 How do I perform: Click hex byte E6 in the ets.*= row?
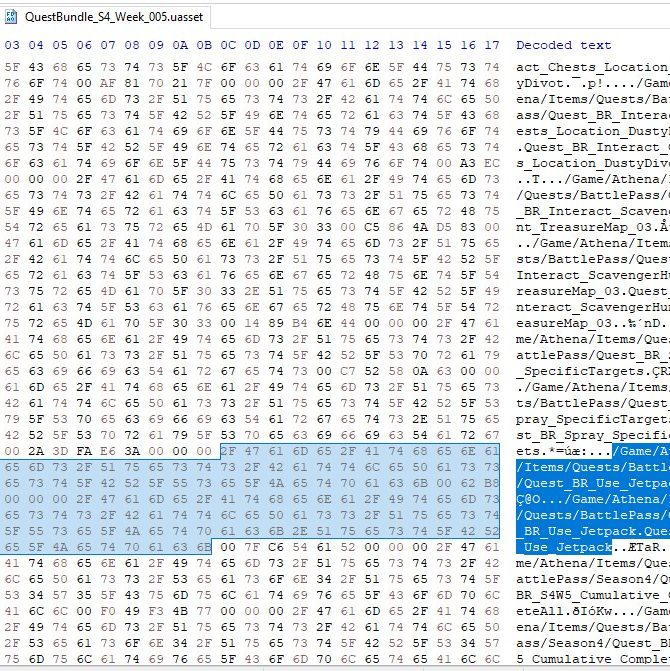108,451
